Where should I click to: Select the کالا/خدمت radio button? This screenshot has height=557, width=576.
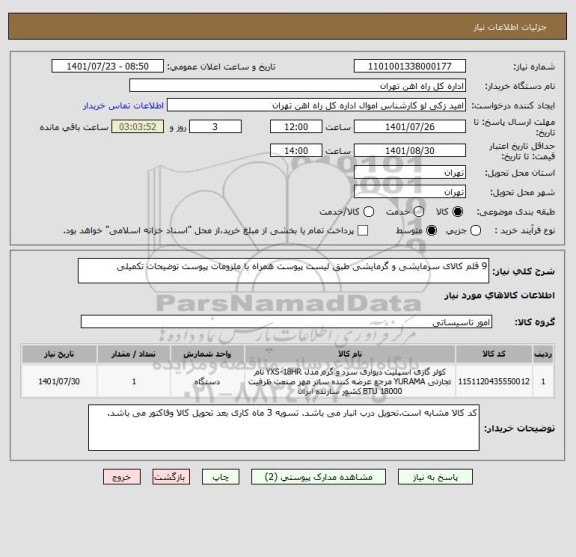[x=368, y=212]
